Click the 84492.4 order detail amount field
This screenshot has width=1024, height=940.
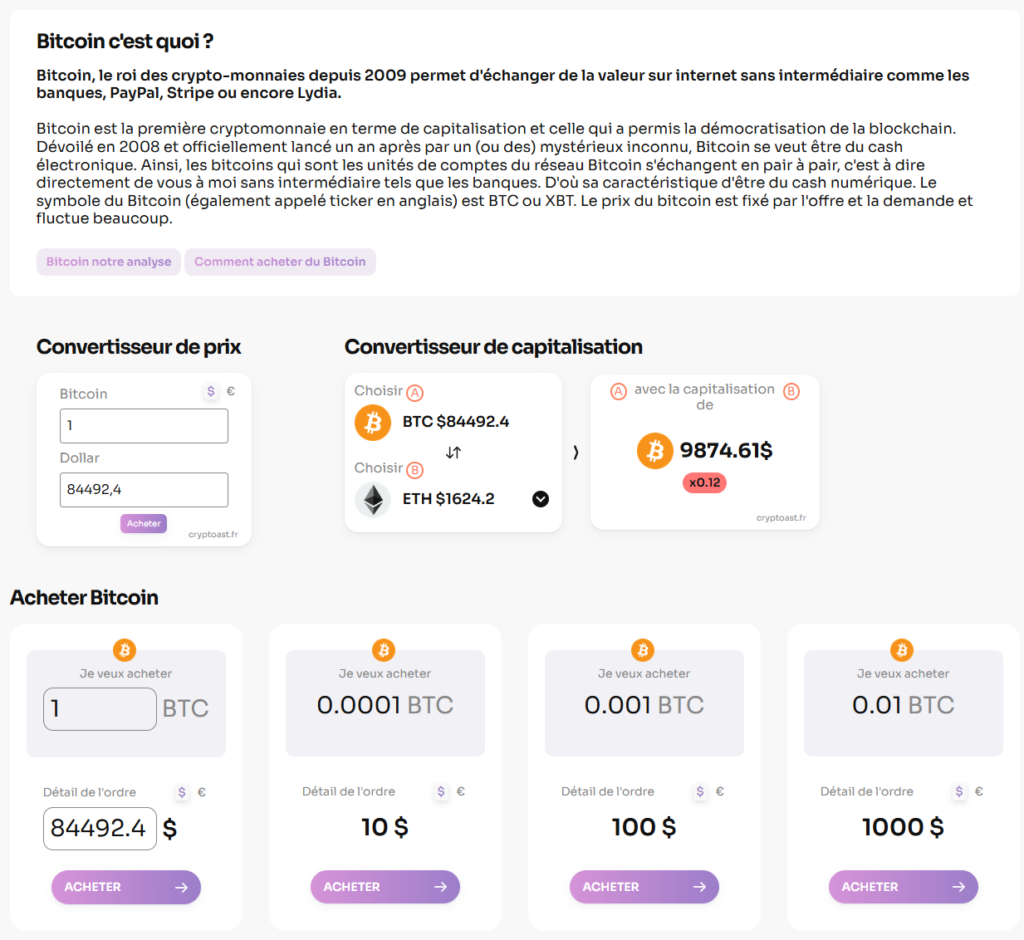(x=100, y=828)
